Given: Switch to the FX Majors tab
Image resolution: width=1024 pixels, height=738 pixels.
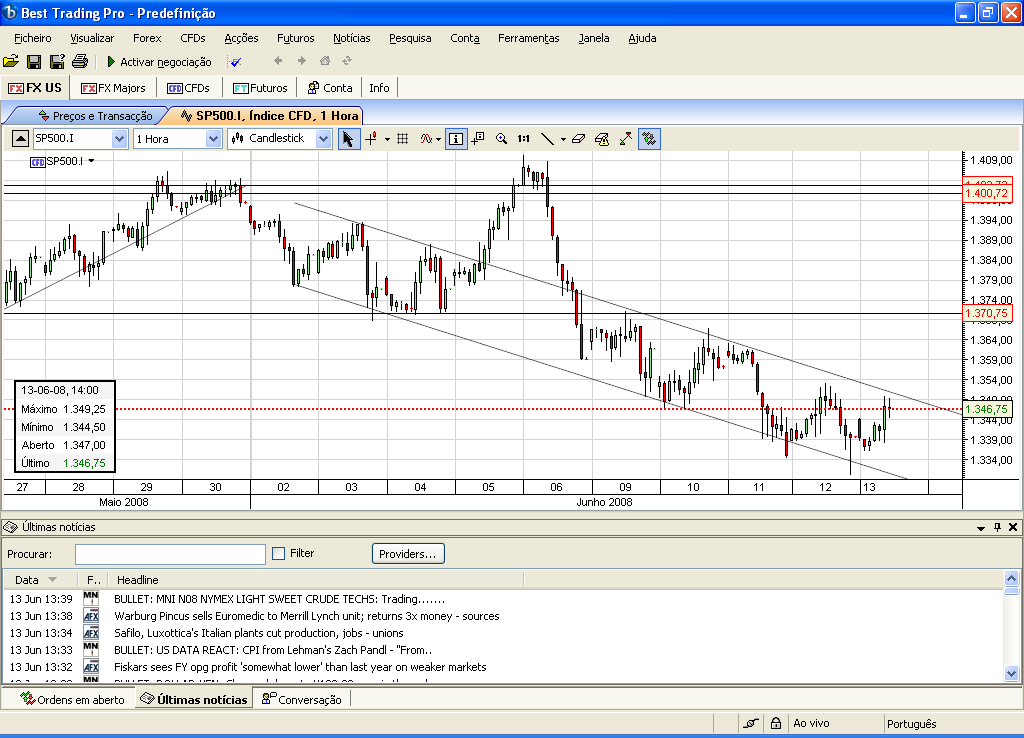Looking at the screenshot, I should coord(113,88).
